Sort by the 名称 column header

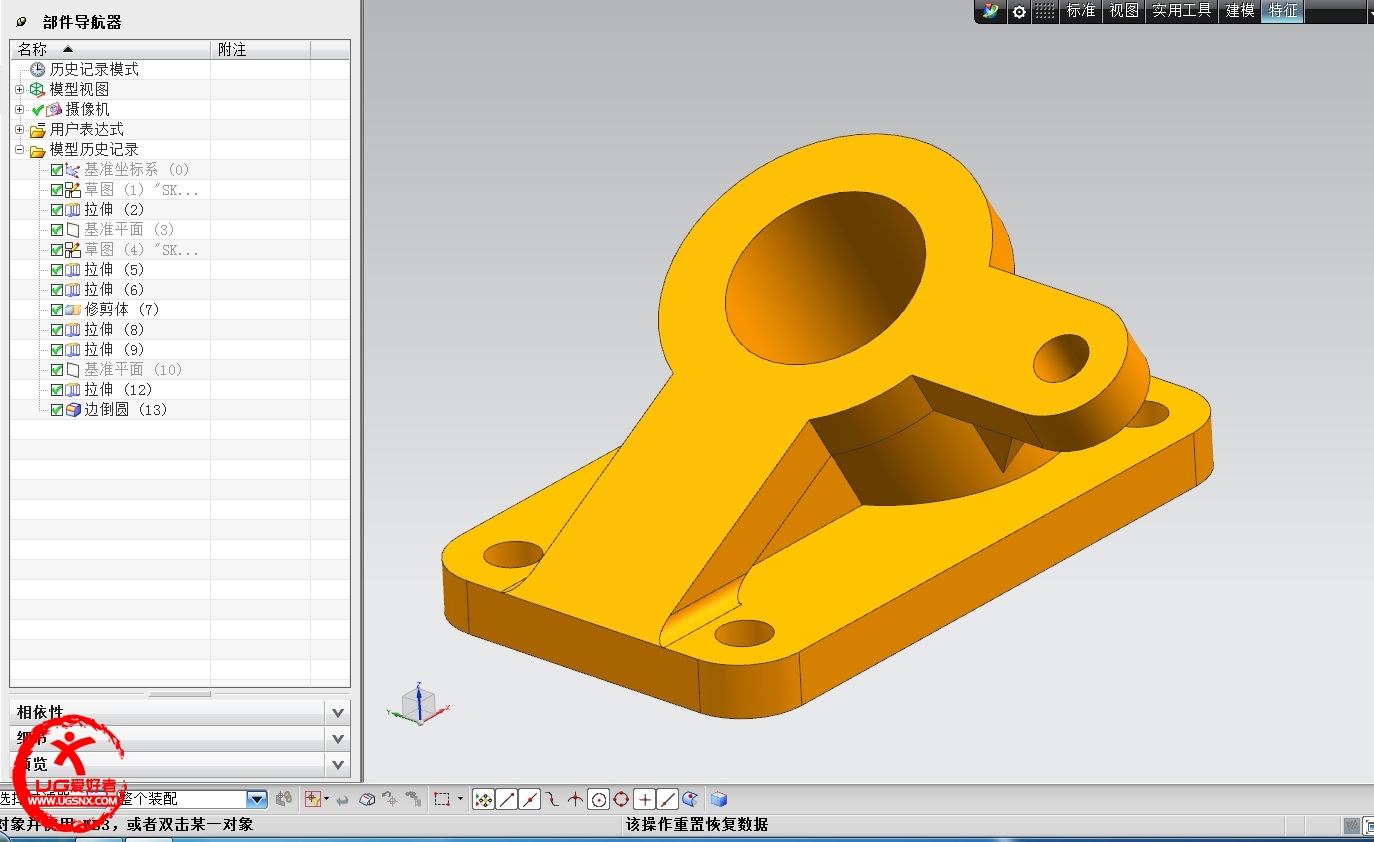pos(110,49)
